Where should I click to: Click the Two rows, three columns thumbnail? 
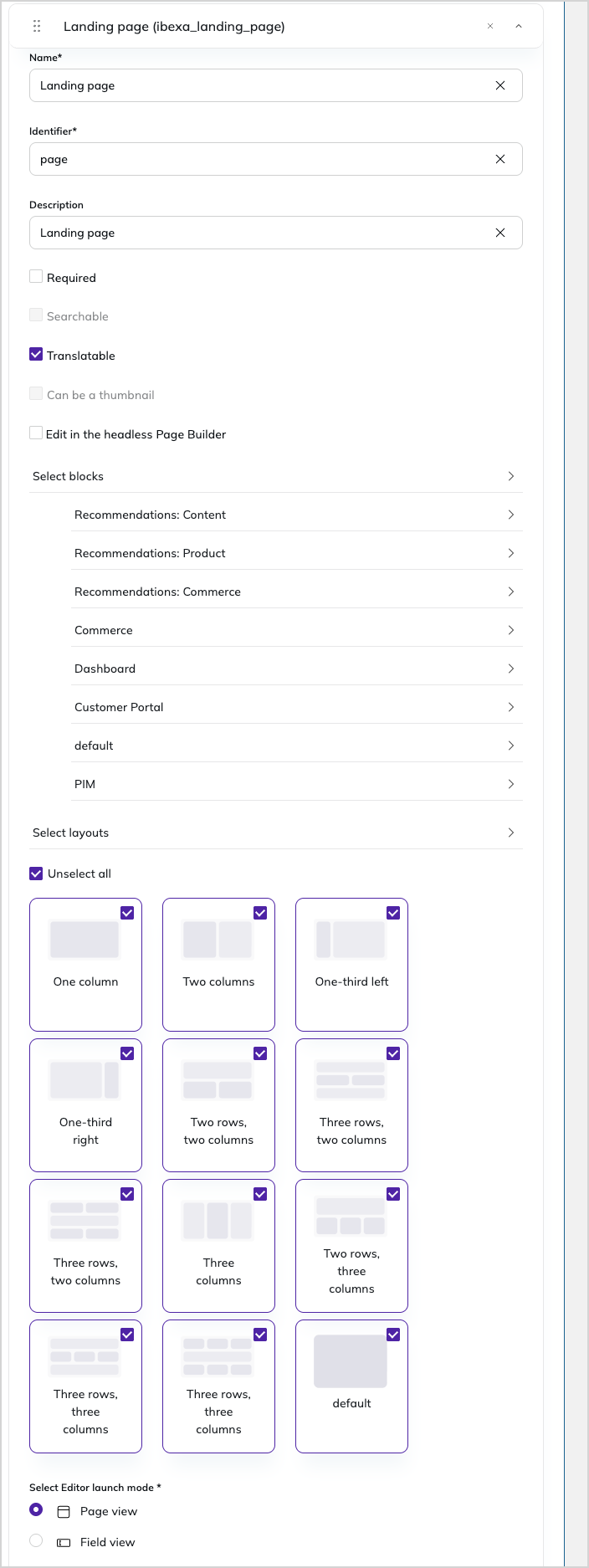click(351, 1217)
